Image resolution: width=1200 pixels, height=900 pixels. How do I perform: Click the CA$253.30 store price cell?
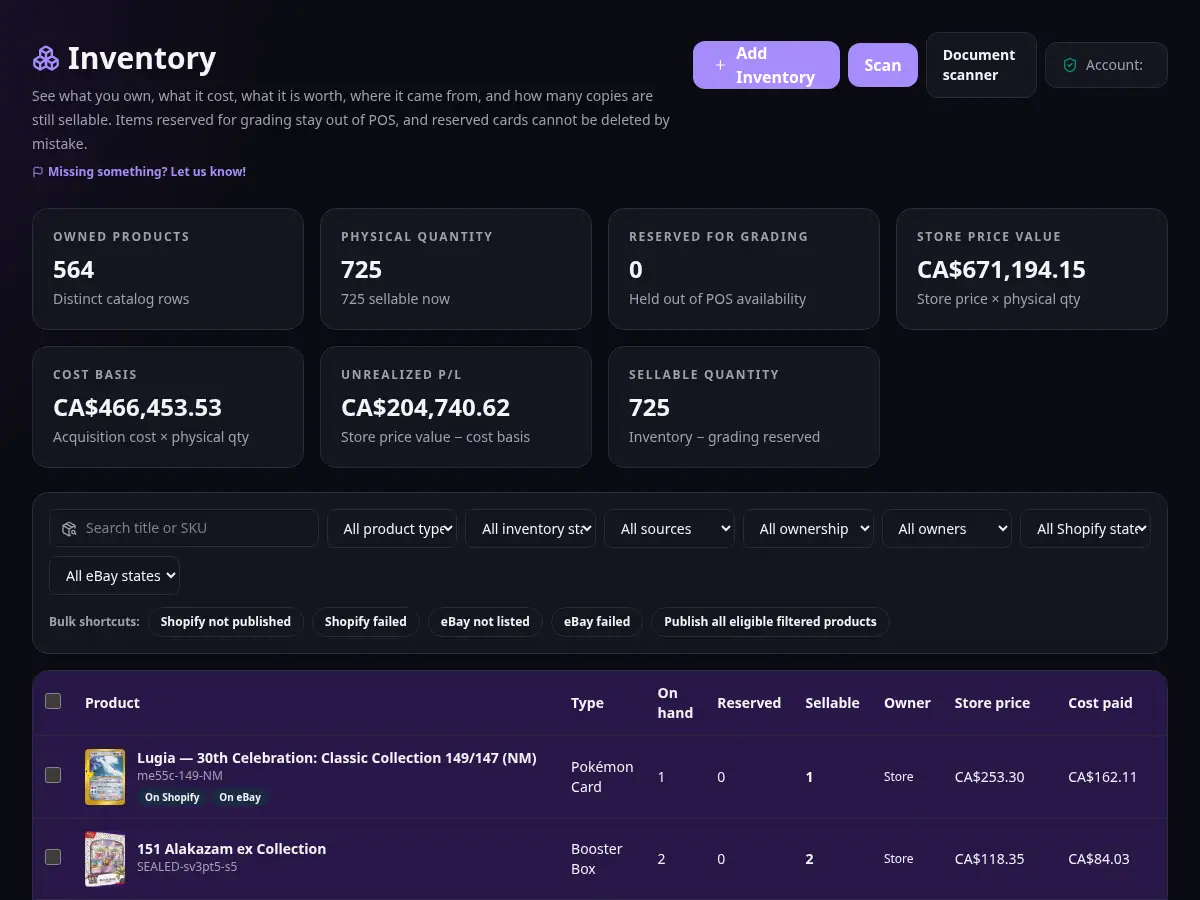989,777
